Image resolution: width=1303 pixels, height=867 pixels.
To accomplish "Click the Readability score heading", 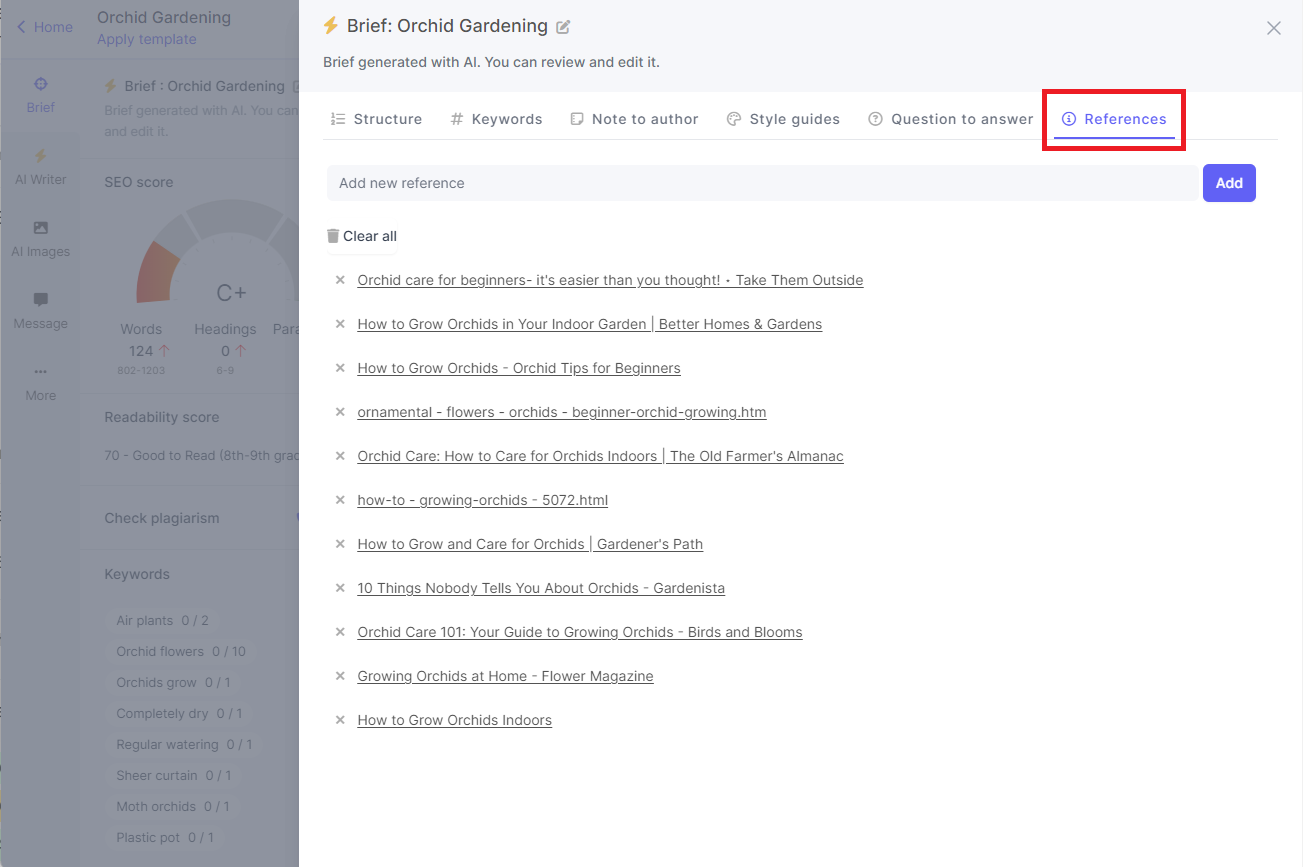I will [161, 417].
